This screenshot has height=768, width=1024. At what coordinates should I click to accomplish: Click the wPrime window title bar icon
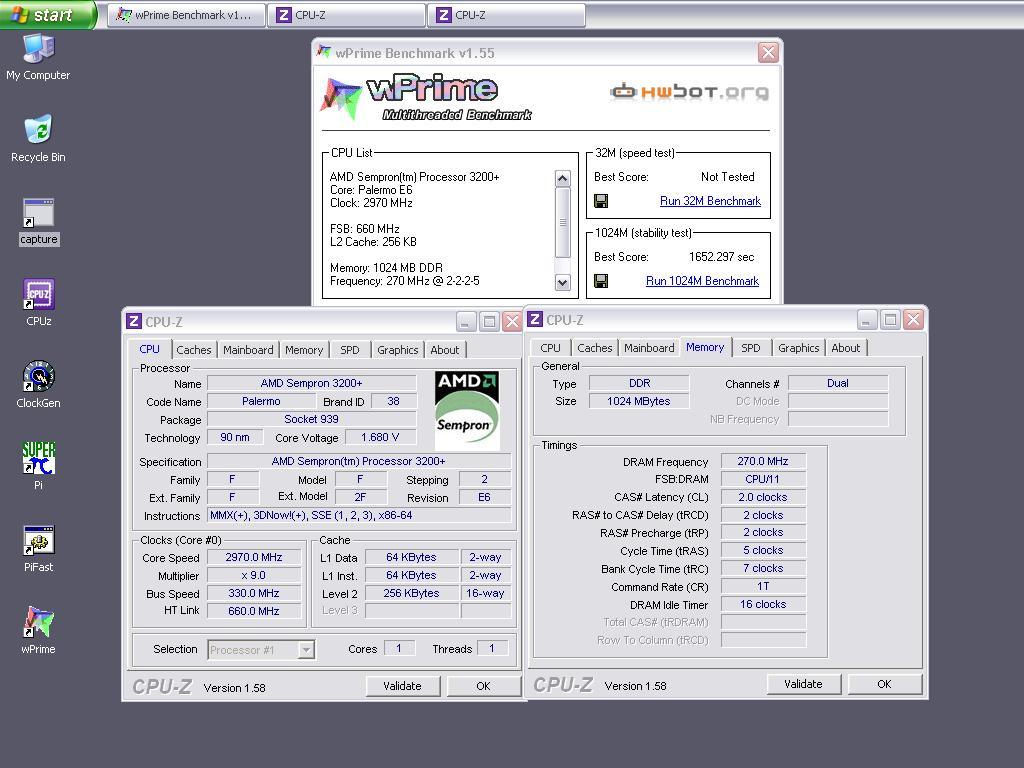click(x=324, y=52)
